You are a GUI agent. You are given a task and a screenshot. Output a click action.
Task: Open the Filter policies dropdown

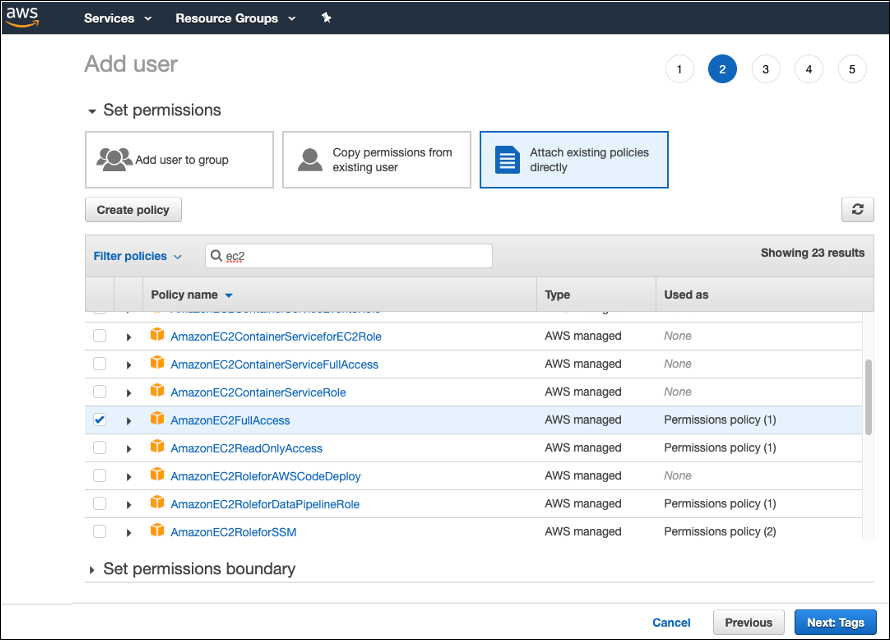coord(137,256)
